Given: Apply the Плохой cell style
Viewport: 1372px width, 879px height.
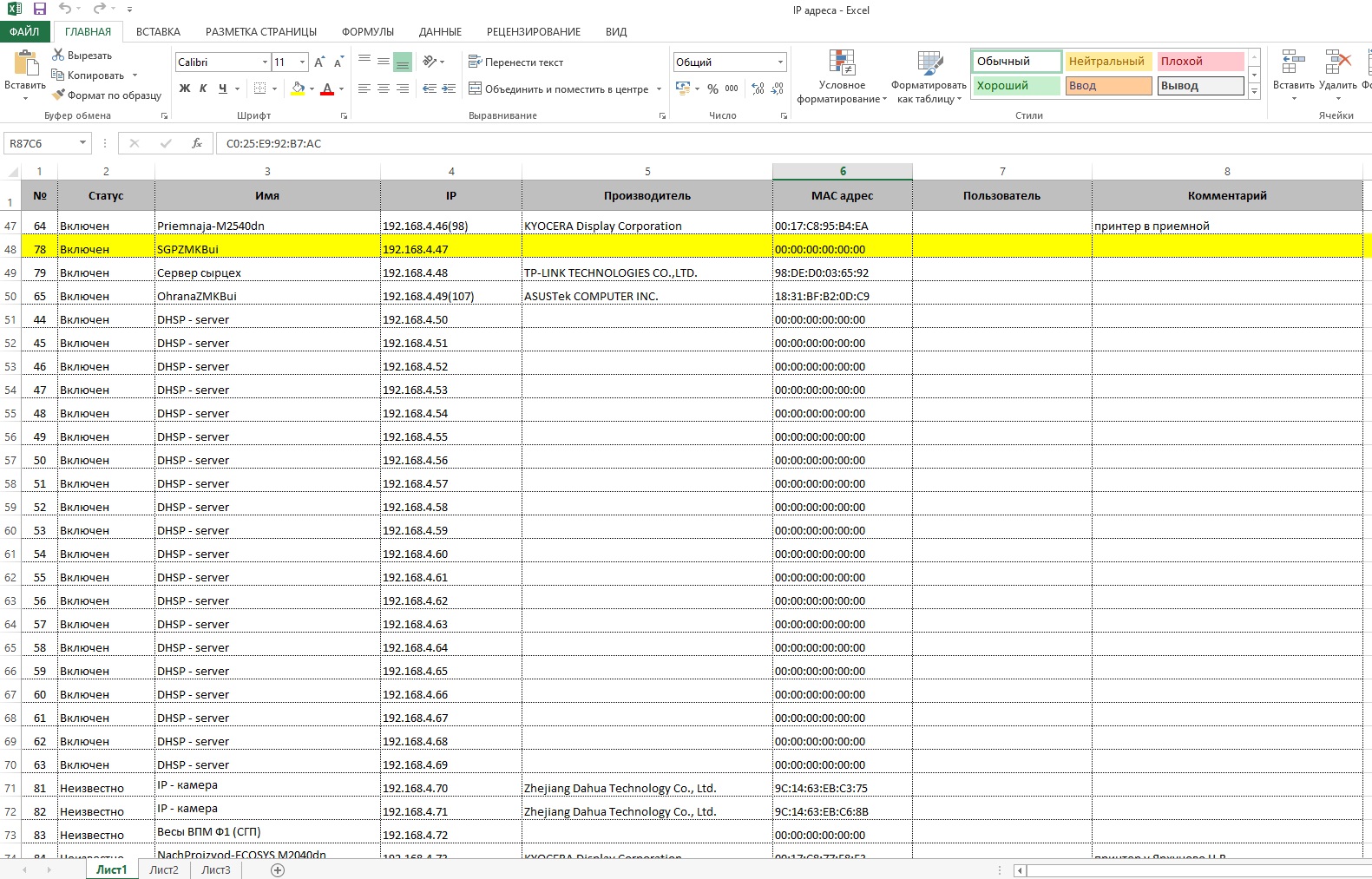Looking at the screenshot, I should pos(1201,61).
